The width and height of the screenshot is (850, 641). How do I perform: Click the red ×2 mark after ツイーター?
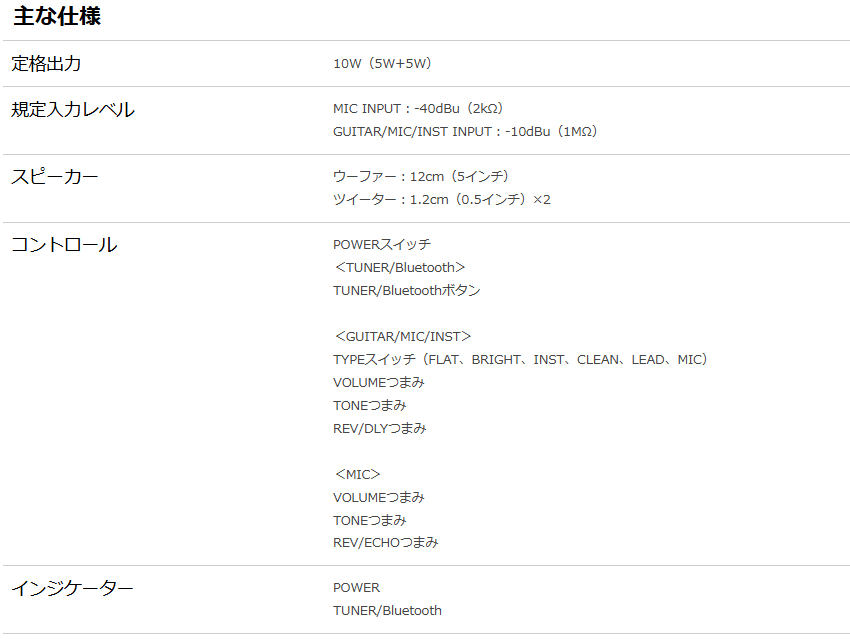(542, 199)
